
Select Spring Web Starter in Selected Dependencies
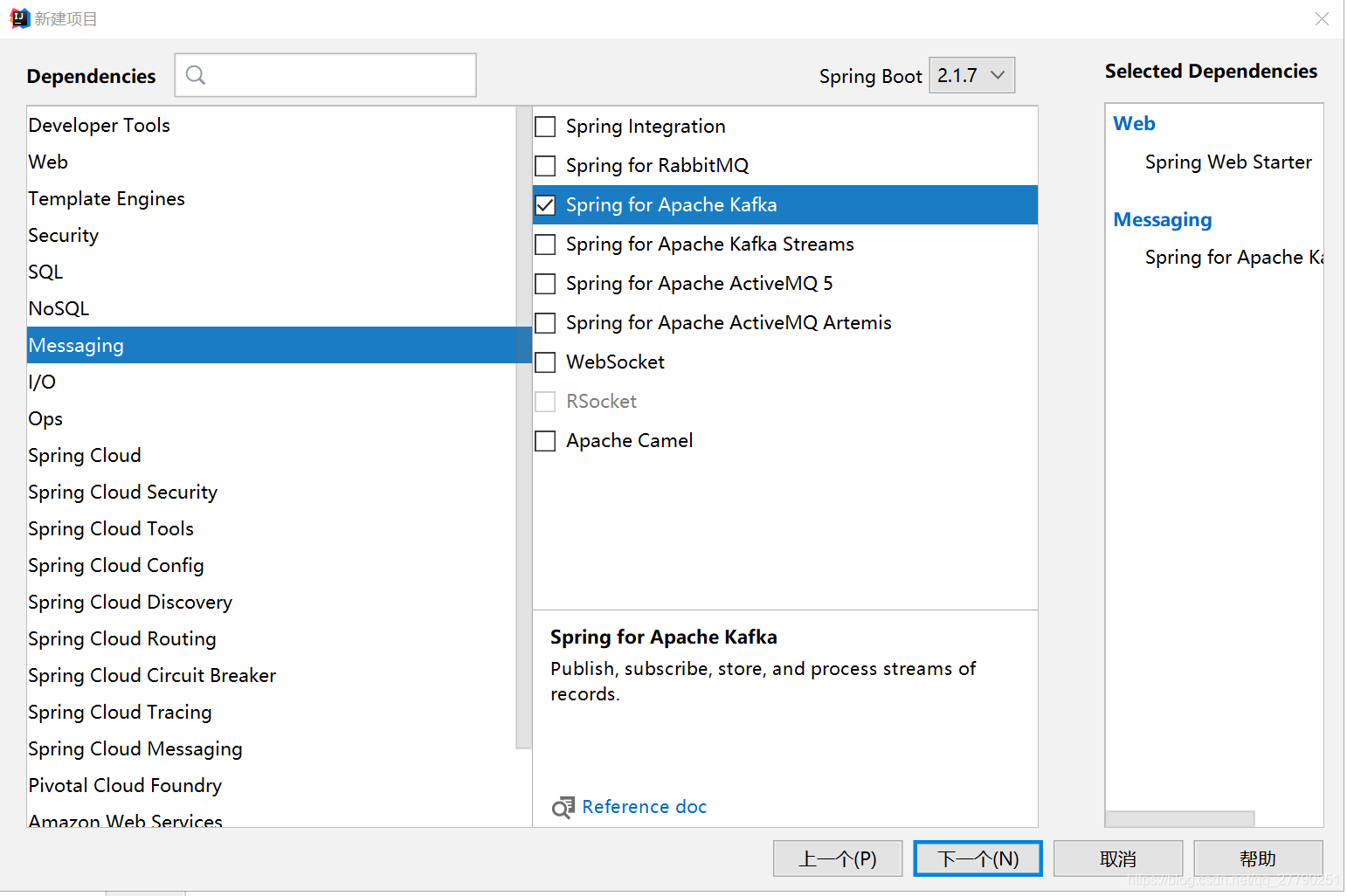point(1228,162)
